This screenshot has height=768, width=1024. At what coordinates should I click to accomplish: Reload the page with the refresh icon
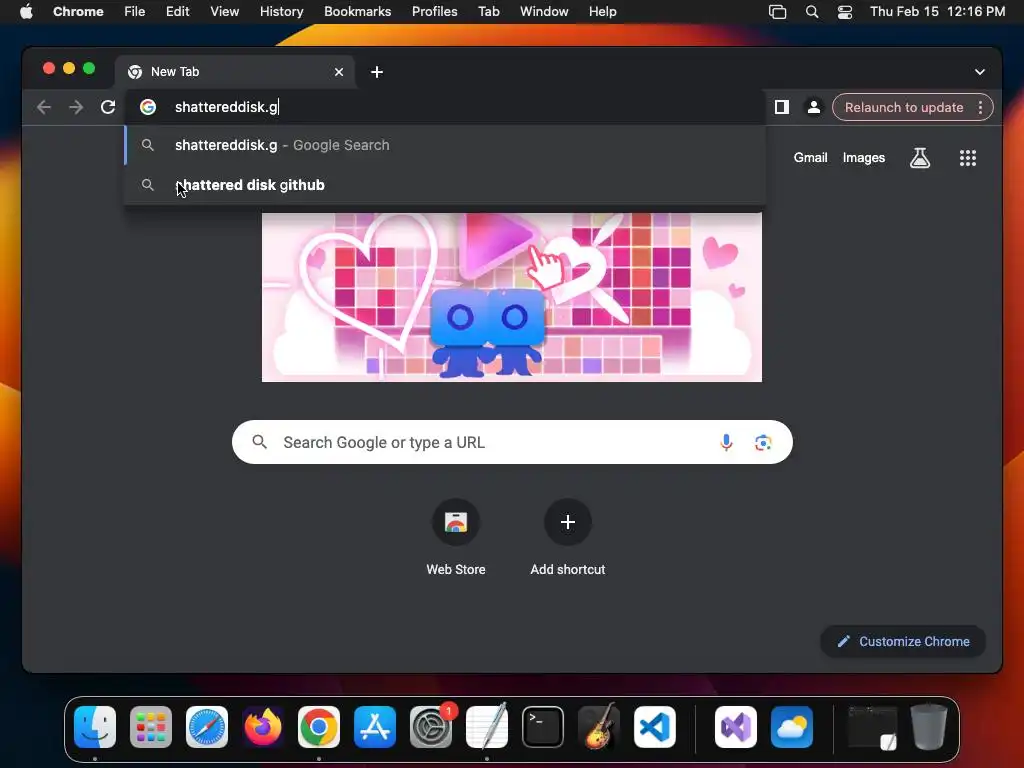coord(108,107)
